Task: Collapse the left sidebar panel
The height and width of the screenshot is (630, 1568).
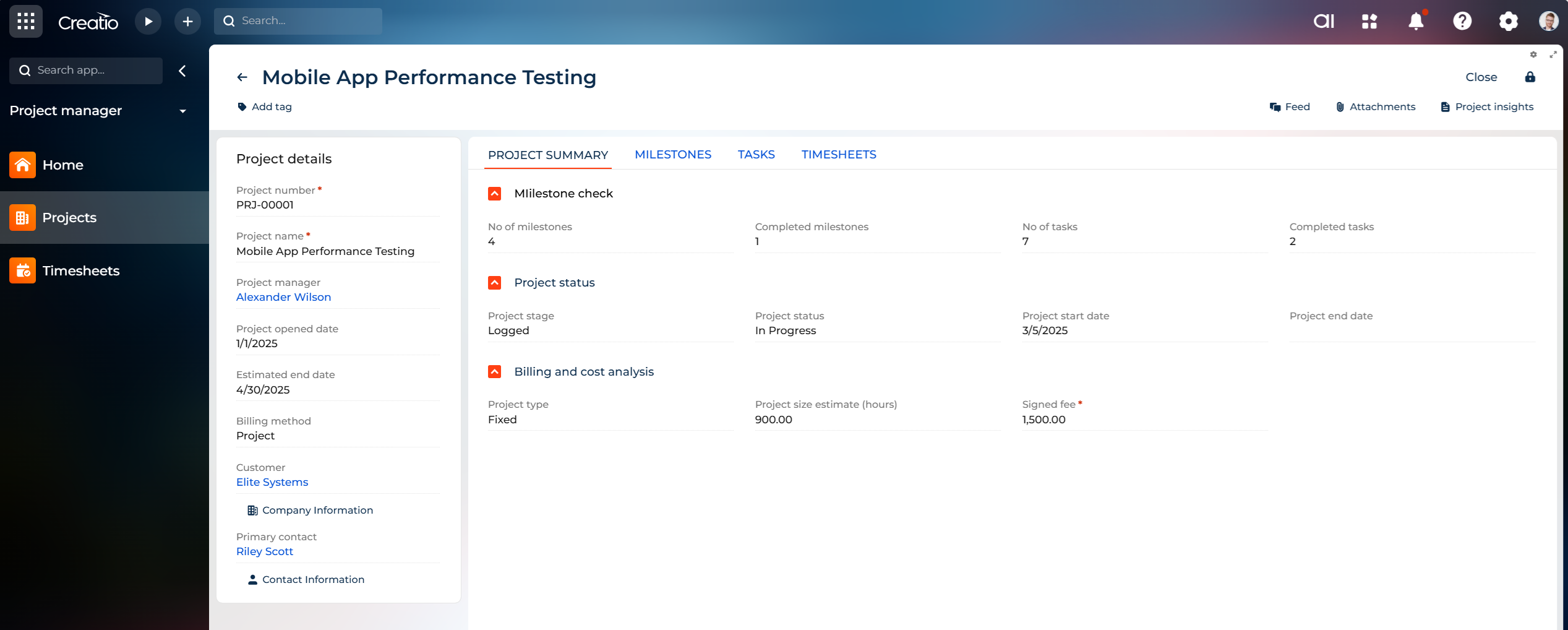Action: (182, 71)
